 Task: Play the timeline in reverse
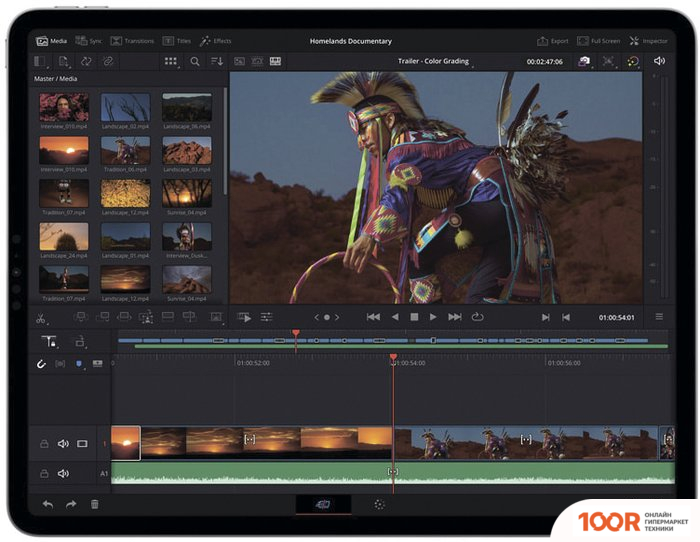pyautogui.click(x=395, y=317)
